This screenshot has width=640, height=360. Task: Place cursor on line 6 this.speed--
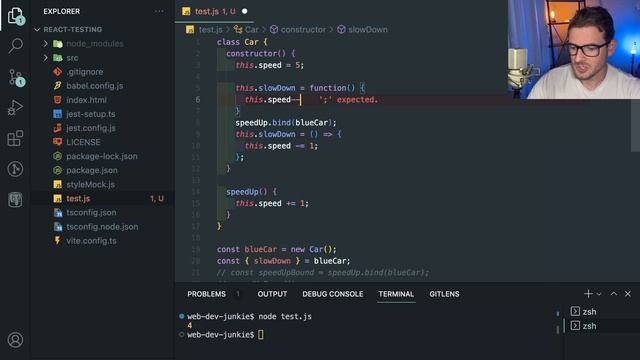point(272,100)
